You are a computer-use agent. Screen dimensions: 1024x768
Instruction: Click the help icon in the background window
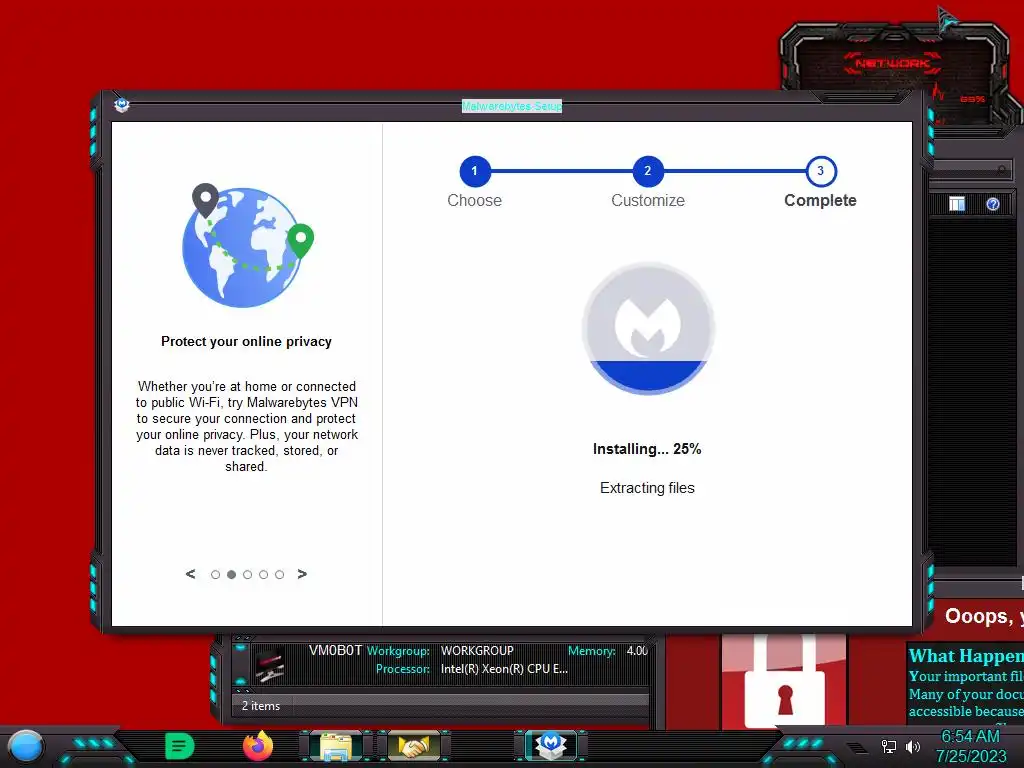993,204
